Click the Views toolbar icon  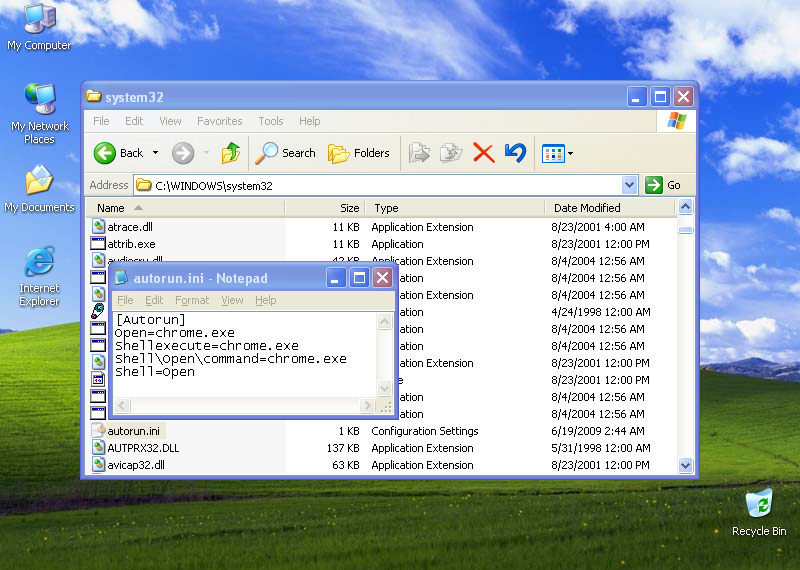point(553,153)
